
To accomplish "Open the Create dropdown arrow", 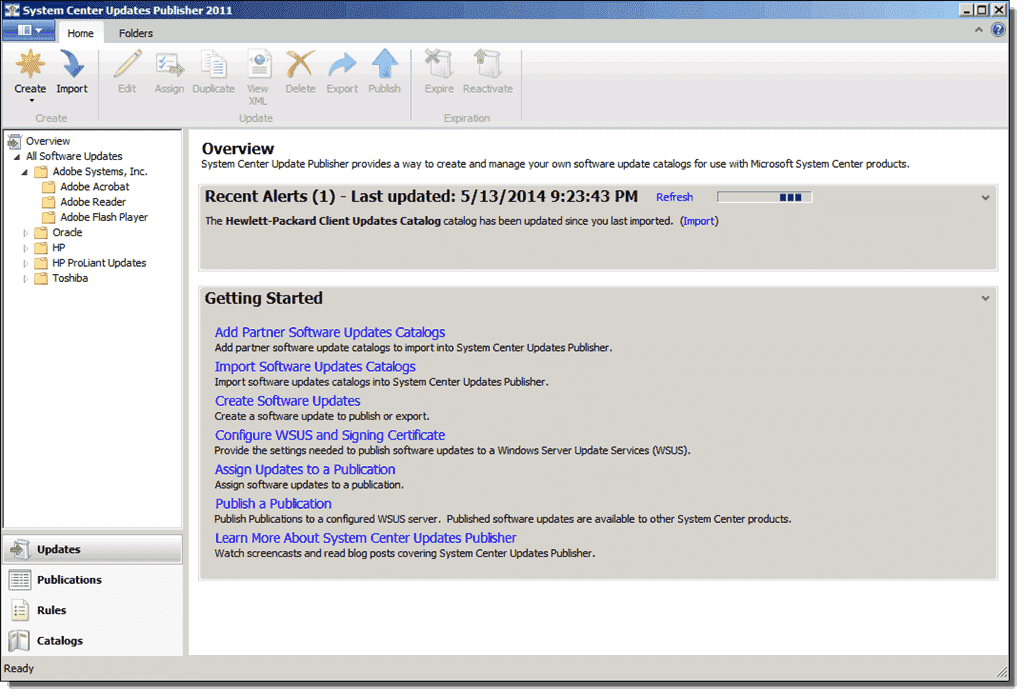I will tap(31, 101).
